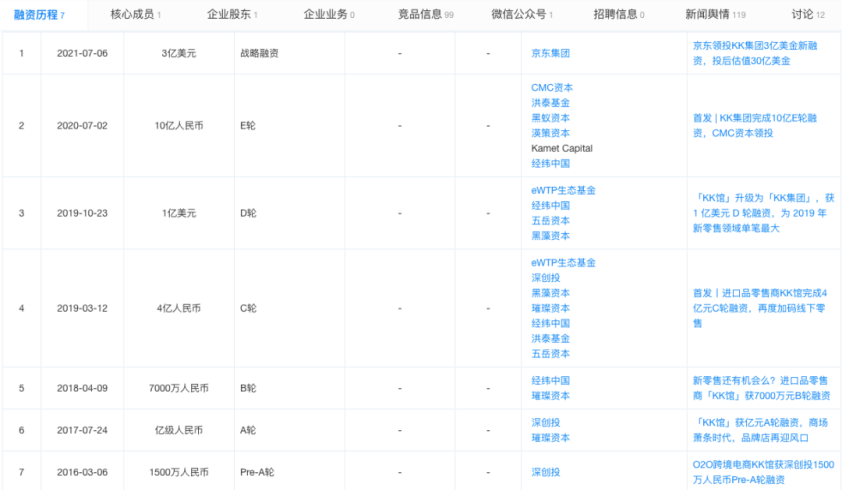Viewport: 842px width, 490px height.
Task: Click round cell C轮
Action: 248,308
